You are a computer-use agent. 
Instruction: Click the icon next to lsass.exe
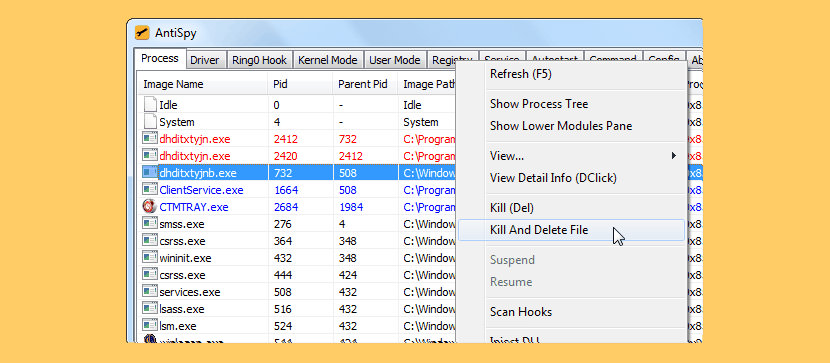[150, 308]
